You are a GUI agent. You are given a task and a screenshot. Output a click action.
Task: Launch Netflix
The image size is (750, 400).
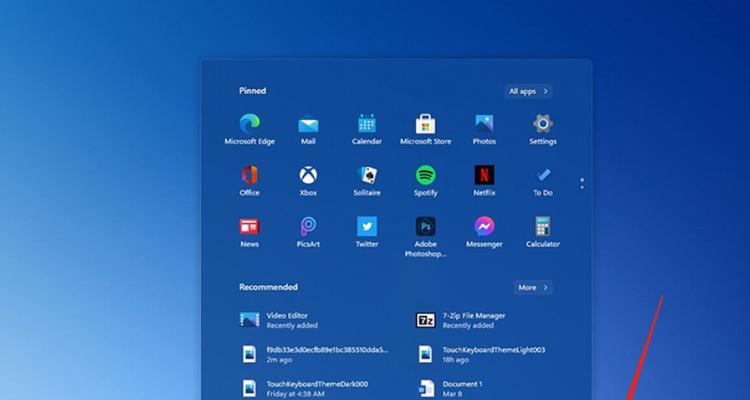484,181
